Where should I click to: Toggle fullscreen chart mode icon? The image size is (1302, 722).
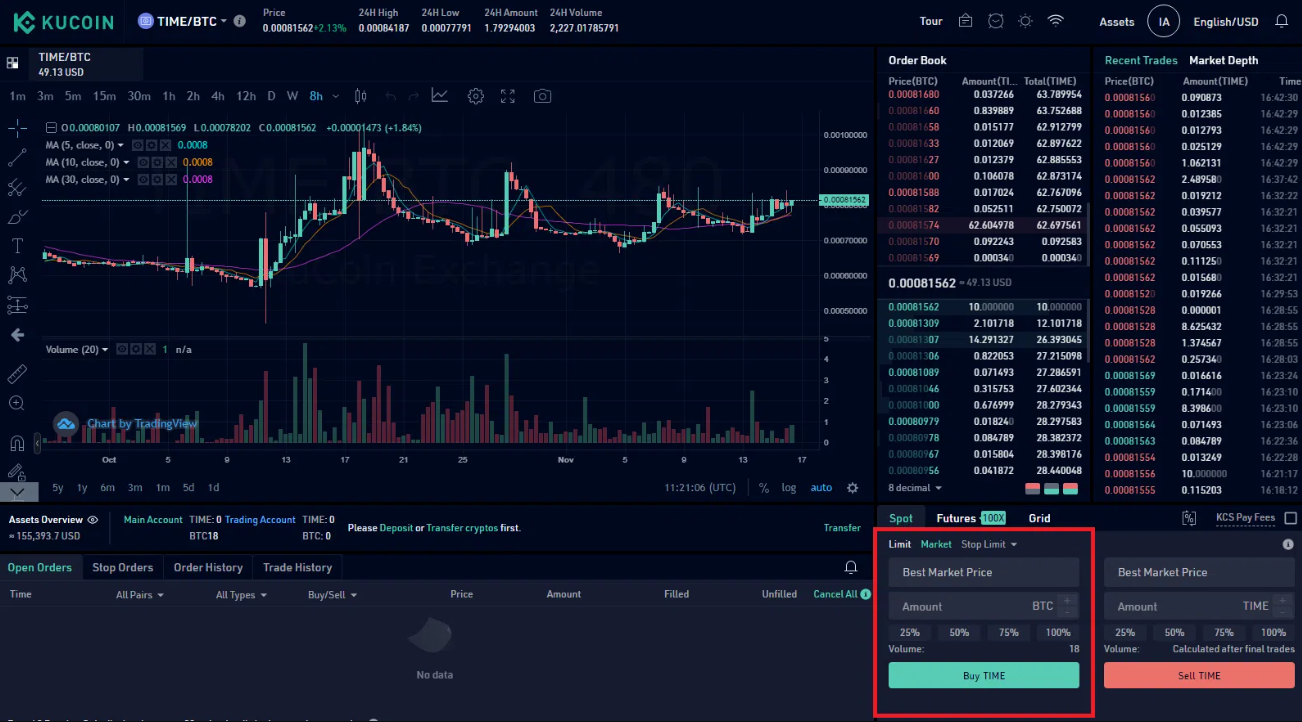tap(508, 96)
